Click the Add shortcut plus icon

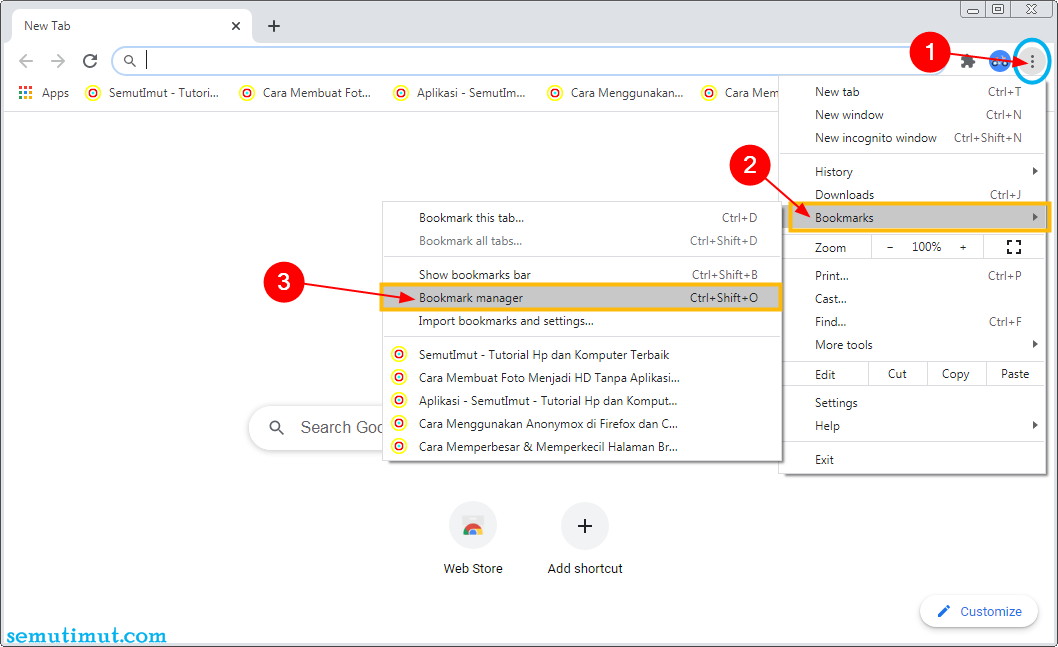(x=584, y=525)
